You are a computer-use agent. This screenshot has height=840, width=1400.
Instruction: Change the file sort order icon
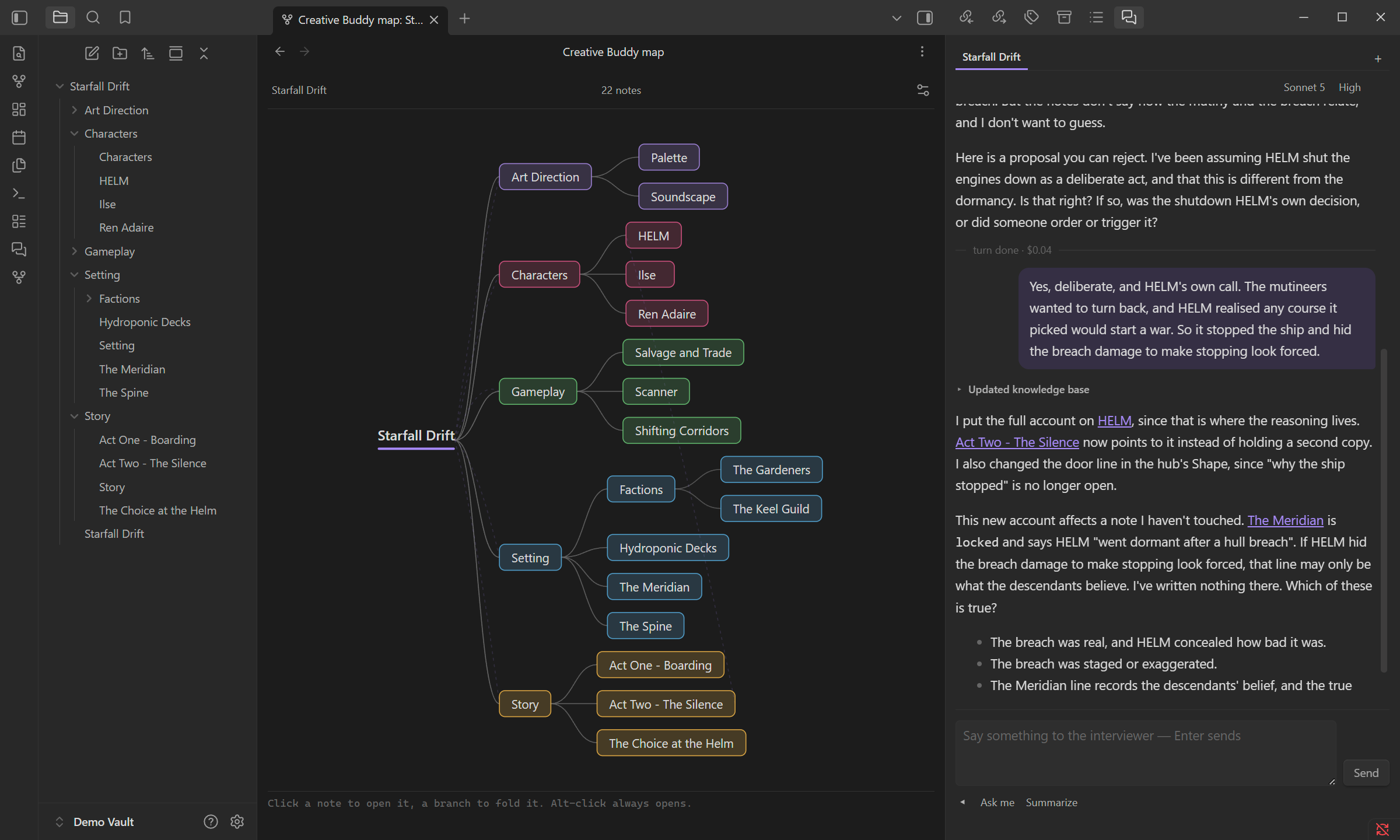148,53
